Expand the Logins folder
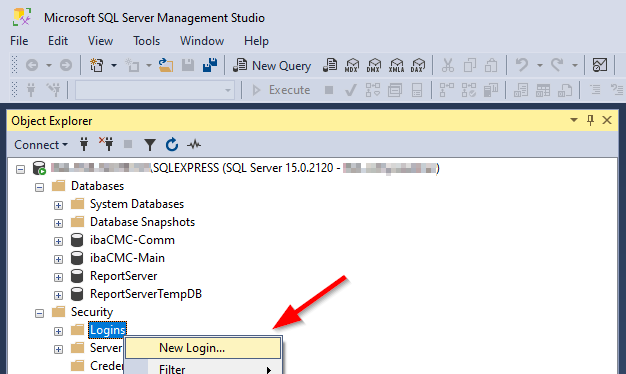The height and width of the screenshot is (374, 626). coord(59,331)
